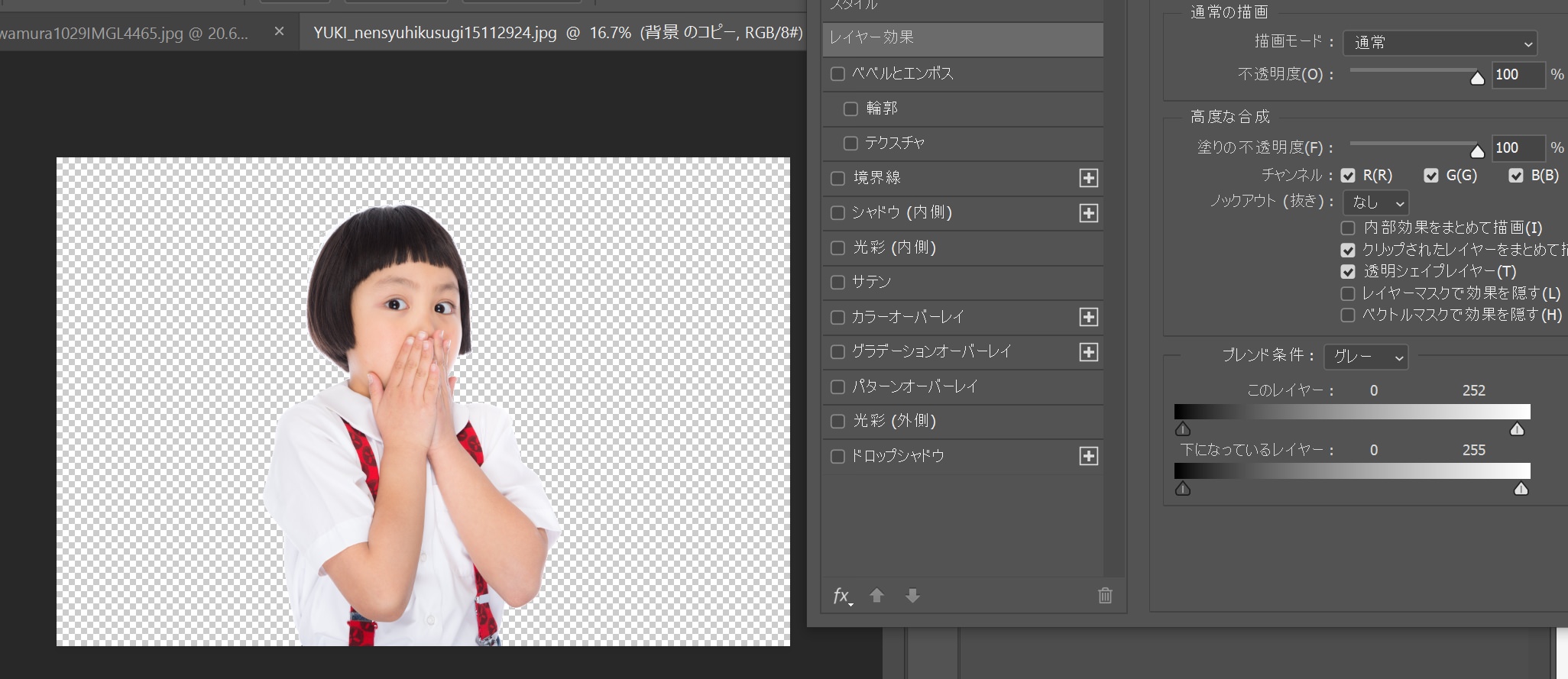Enable the ベベルとエンボス checkbox
Screen dimensions: 1568x679
[837, 74]
